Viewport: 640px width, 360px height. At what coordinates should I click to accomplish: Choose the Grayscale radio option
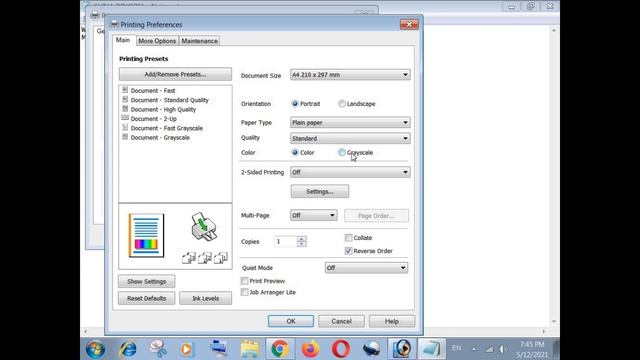pos(342,152)
